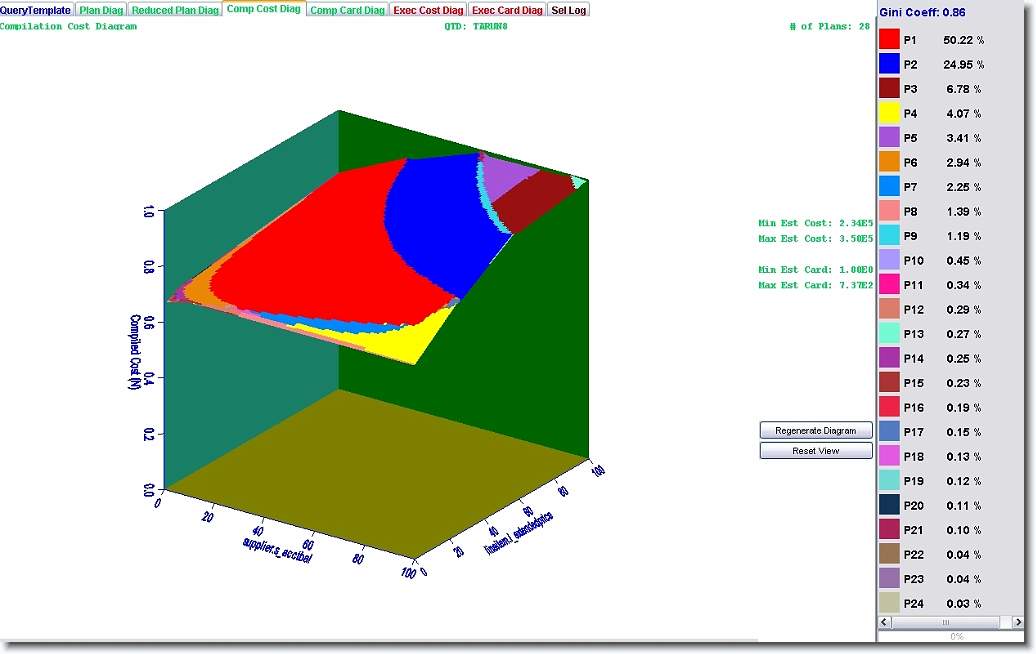Go to the Exec Card Diag tab

pos(507,10)
